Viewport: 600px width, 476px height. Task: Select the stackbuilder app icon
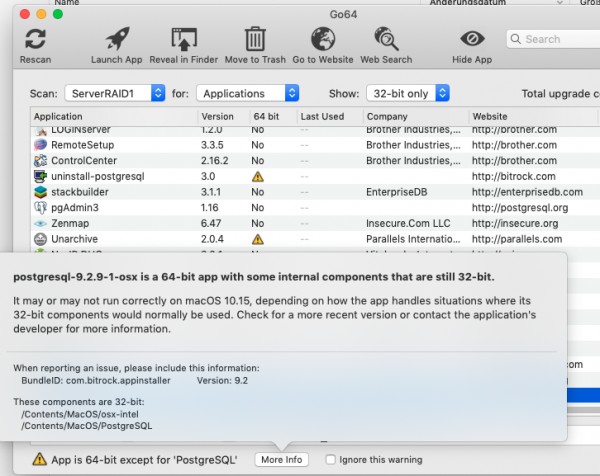click(40, 192)
